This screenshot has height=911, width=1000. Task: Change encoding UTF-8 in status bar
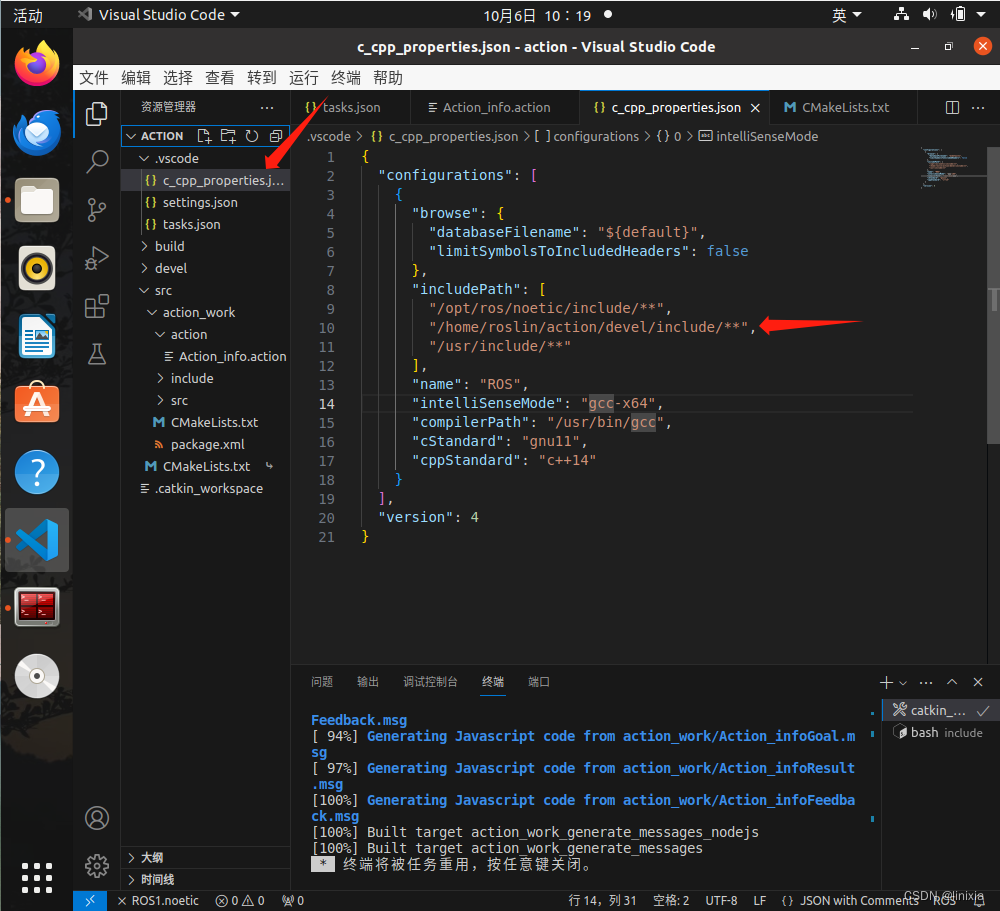[721, 901]
